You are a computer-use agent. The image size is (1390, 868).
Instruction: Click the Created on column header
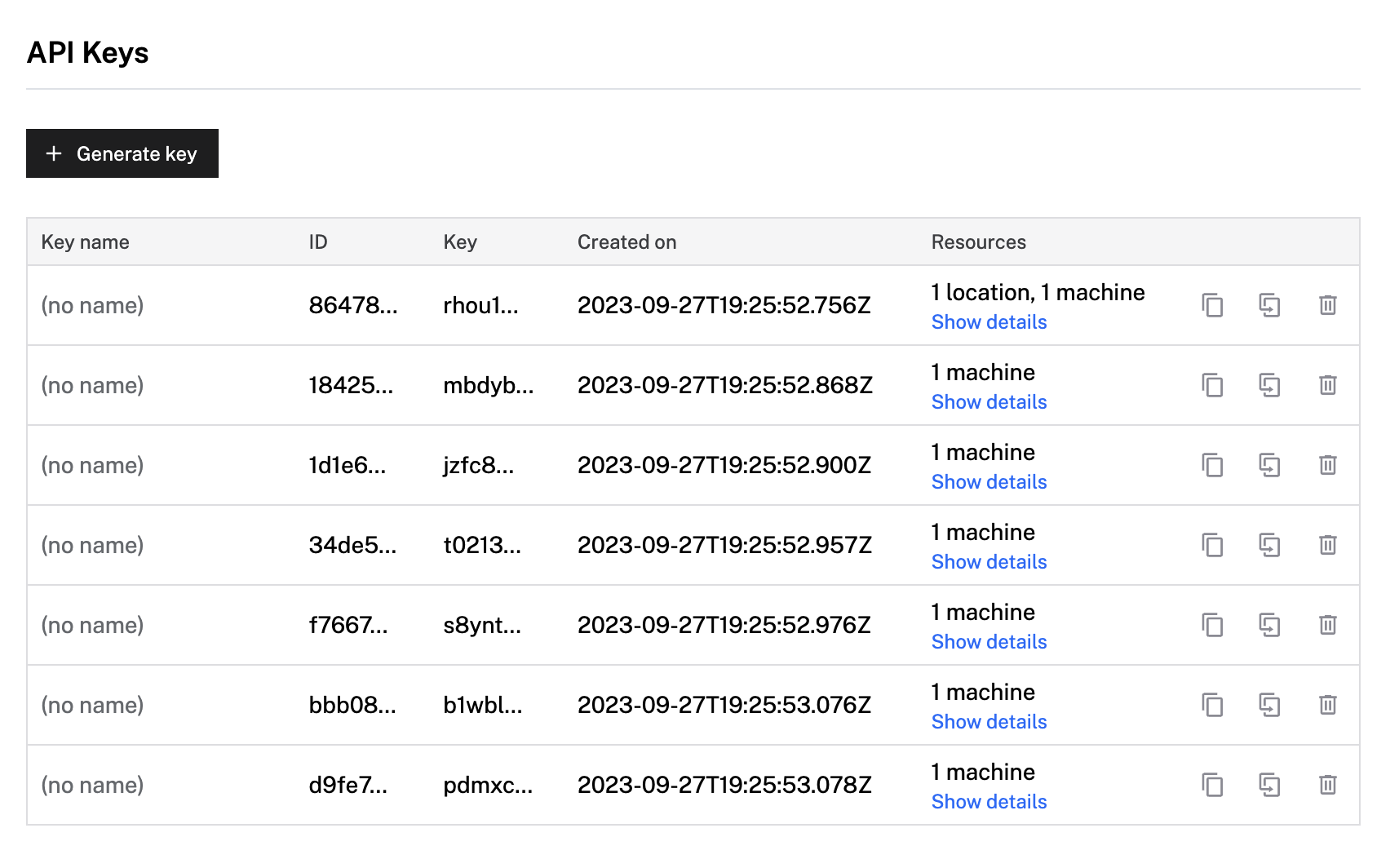(x=626, y=242)
